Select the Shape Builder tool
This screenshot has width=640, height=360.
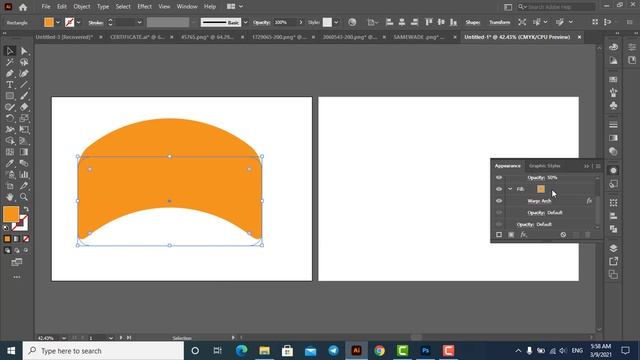click(10, 141)
